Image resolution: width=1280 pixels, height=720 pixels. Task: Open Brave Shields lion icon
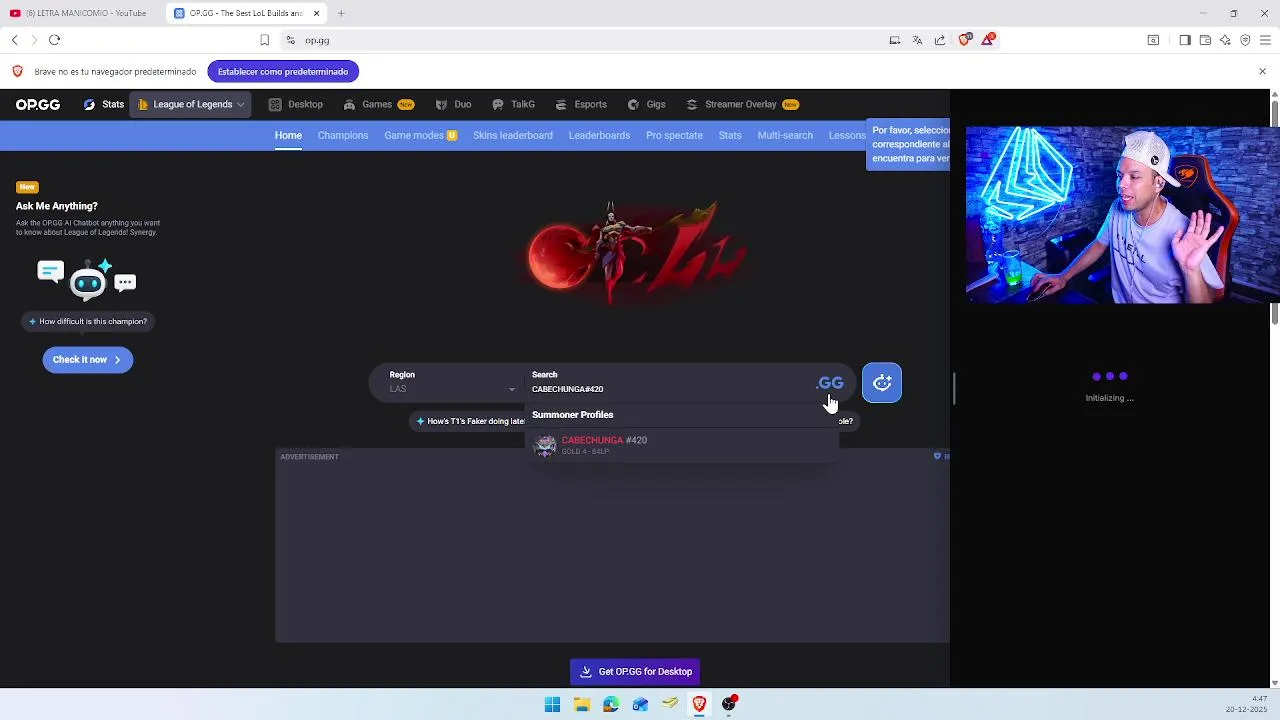pyautogui.click(x=964, y=39)
